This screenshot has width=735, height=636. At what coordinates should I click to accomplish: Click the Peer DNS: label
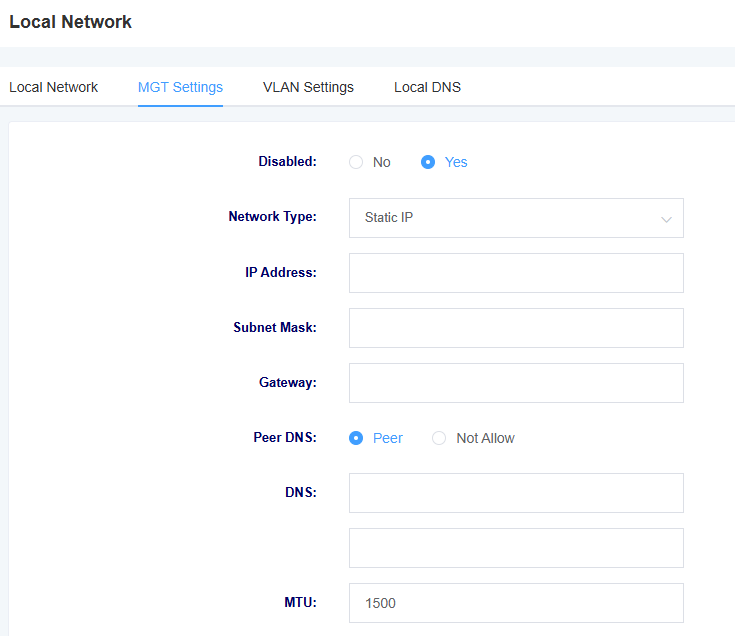click(285, 437)
